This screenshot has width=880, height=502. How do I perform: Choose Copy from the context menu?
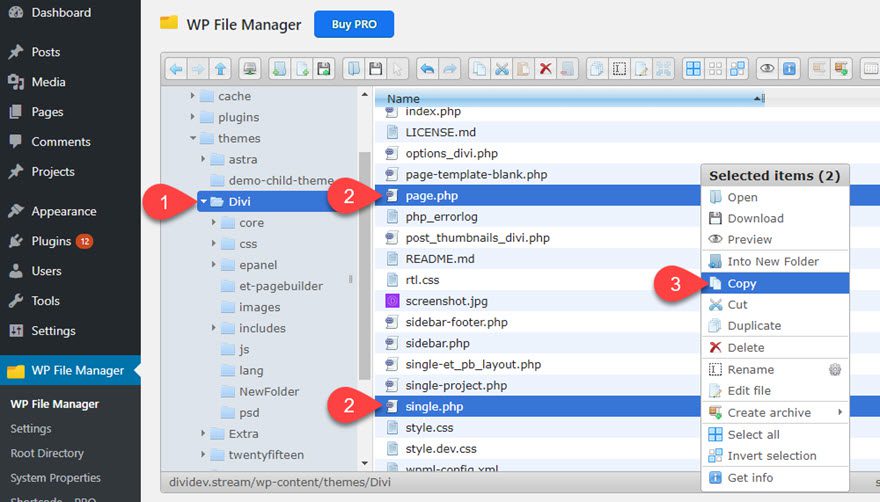(775, 284)
